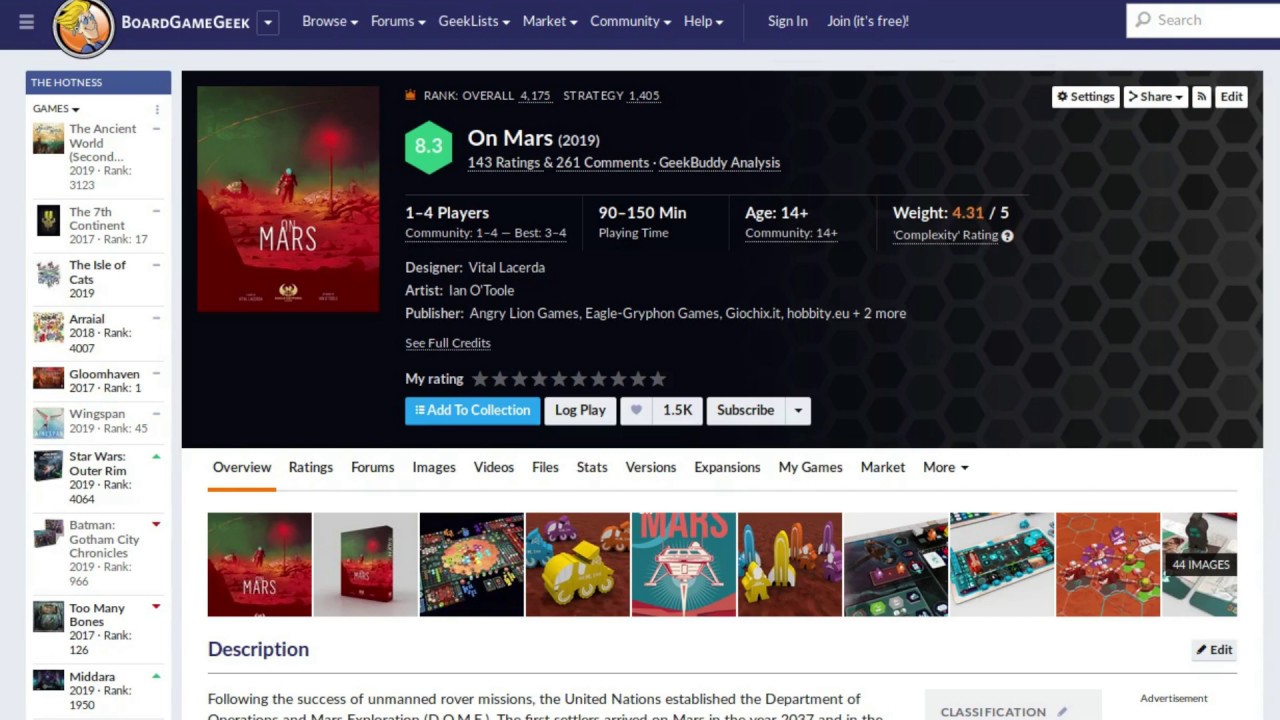Switch to the Versions tab
This screenshot has width=1280, height=720.
[x=651, y=467]
